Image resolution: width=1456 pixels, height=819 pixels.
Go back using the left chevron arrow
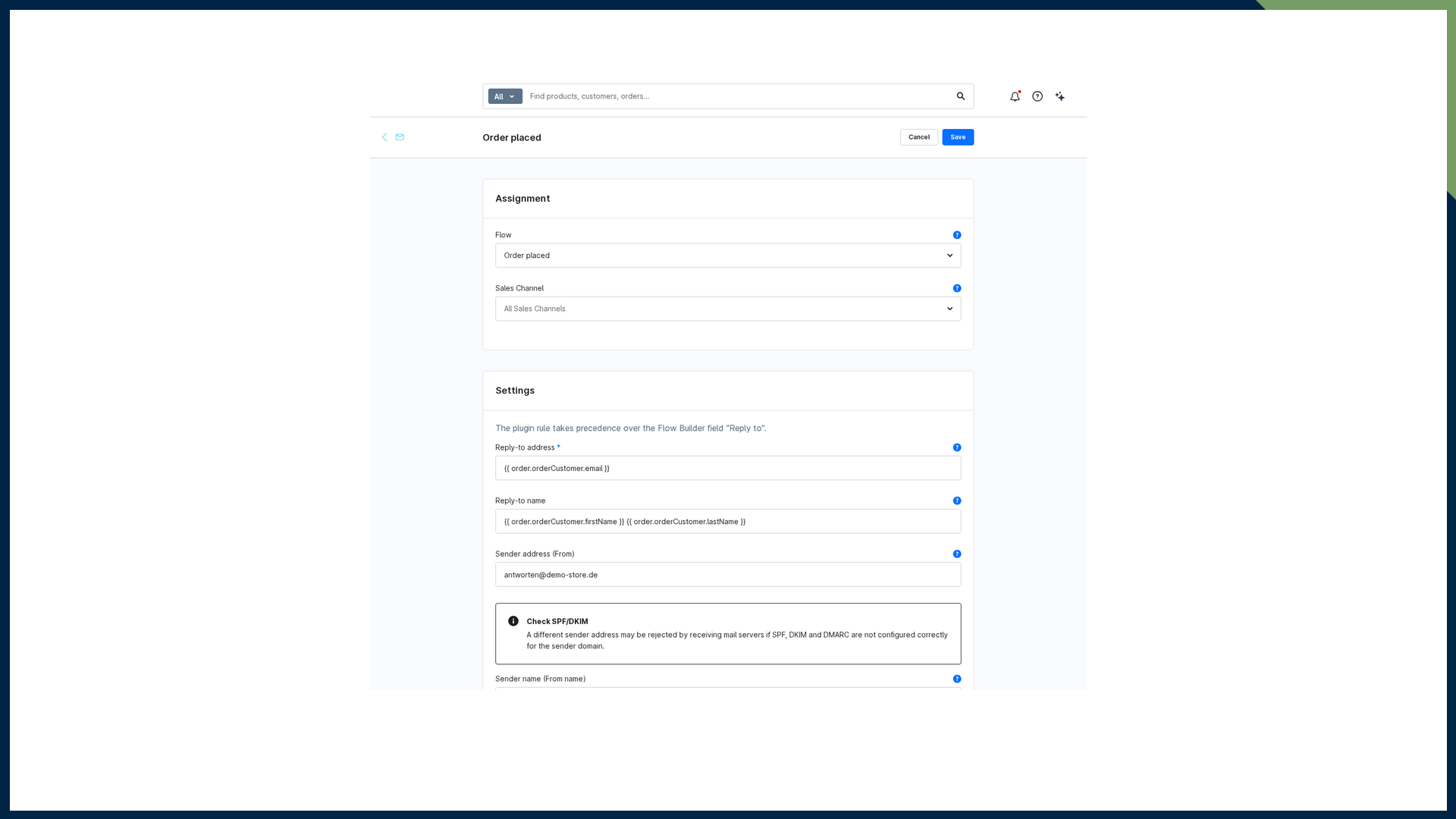[x=384, y=137]
